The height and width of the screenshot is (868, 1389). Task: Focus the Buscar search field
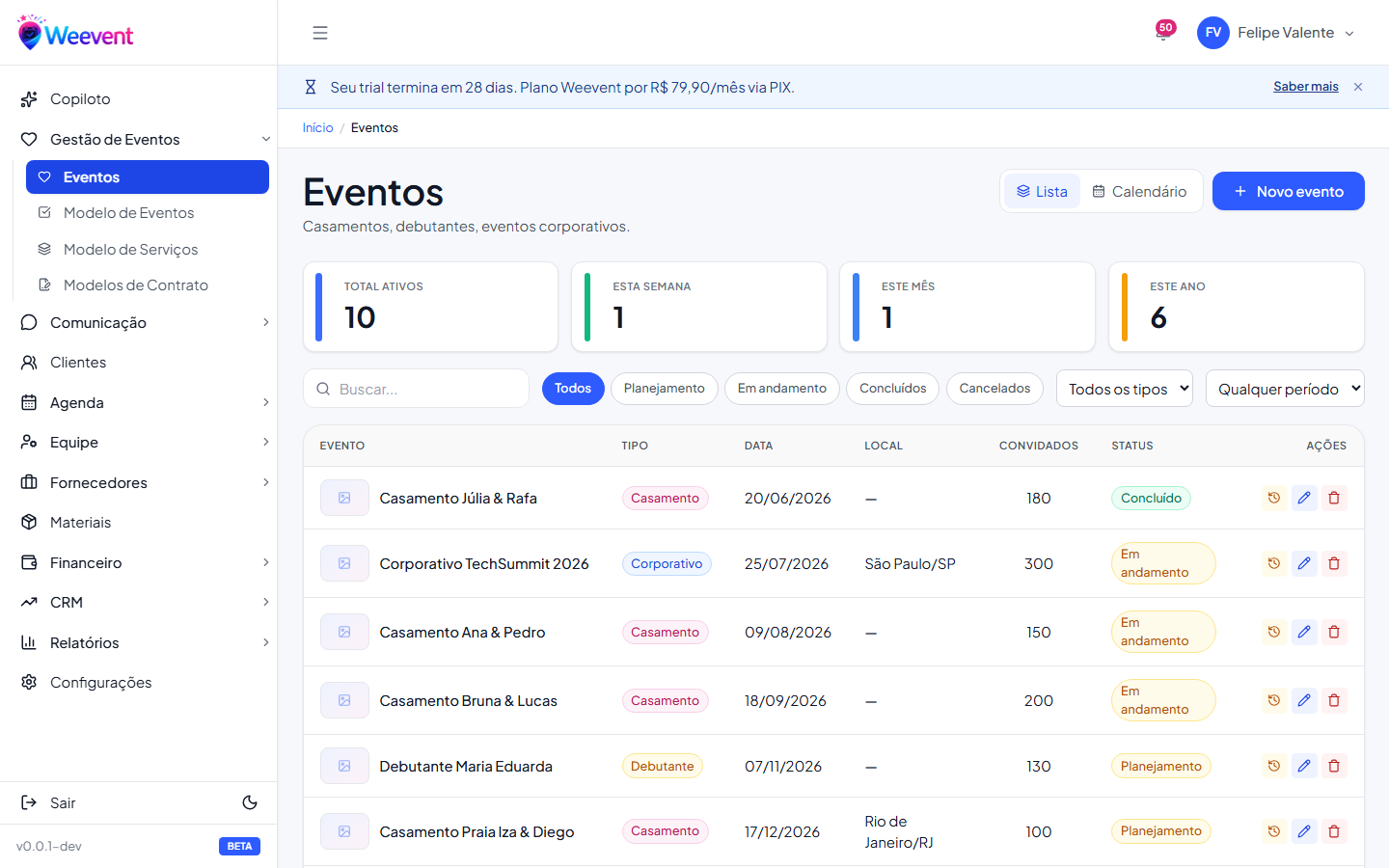click(416, 389)
